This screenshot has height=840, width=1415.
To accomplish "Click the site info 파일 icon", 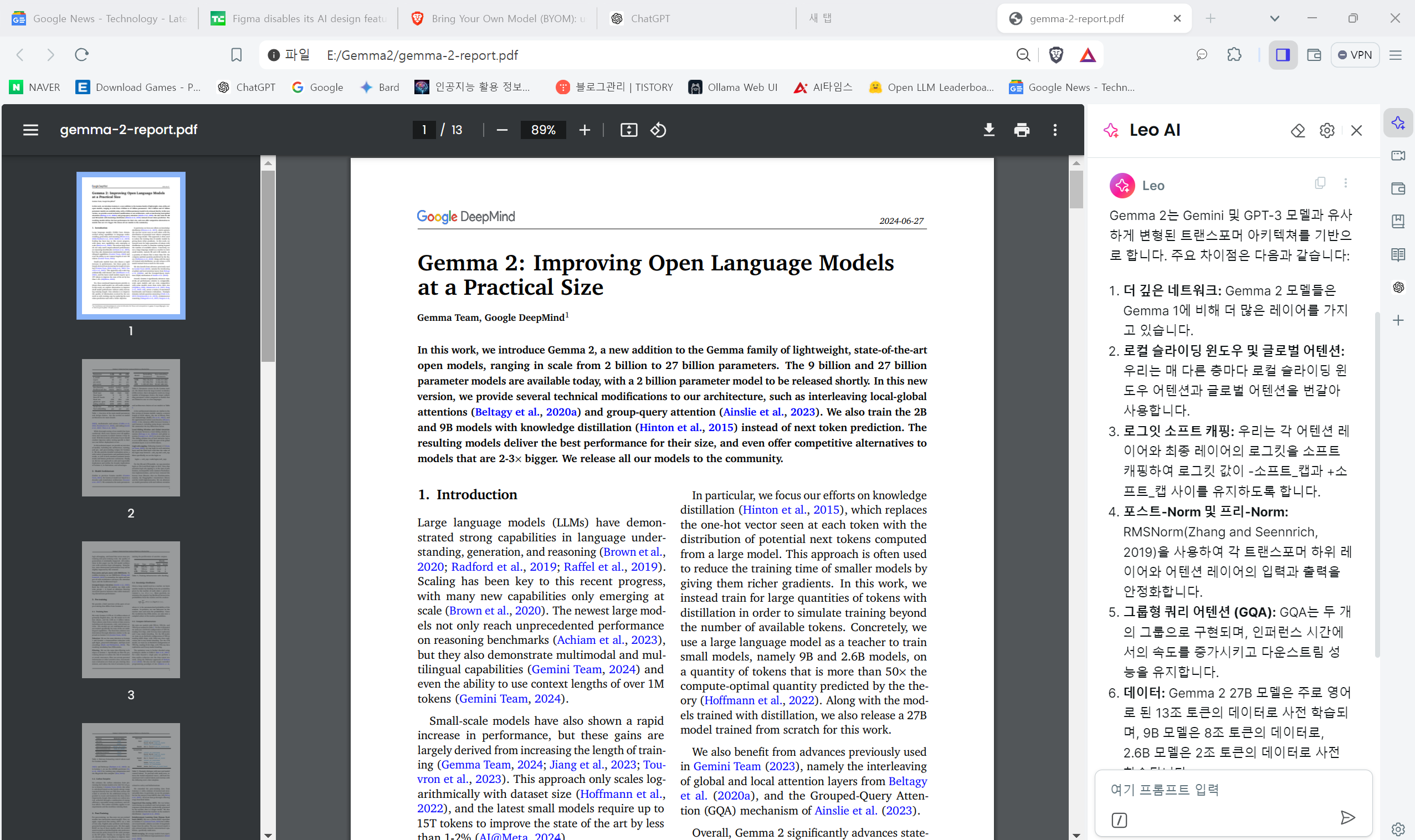I will coord(274,55).
